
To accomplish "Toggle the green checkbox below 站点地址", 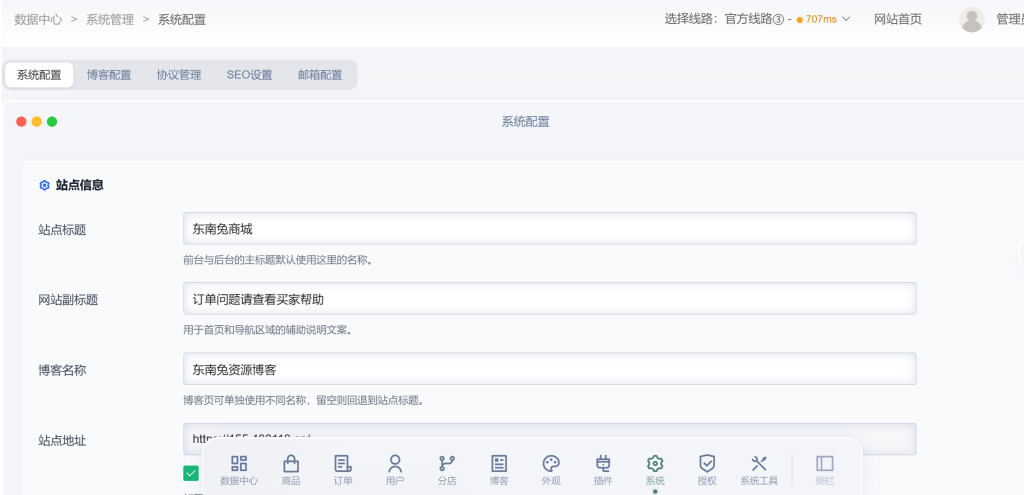I will coord(191,473).
